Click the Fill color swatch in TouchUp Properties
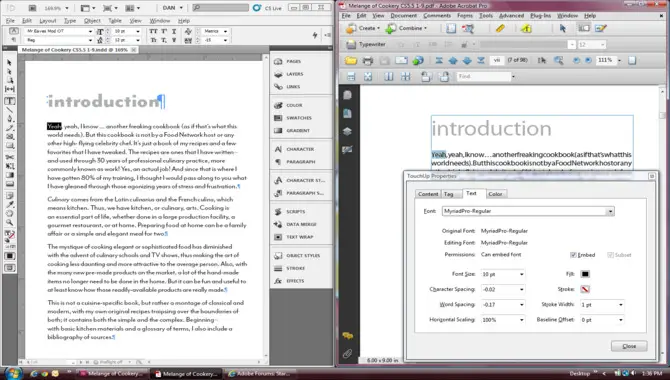 tap(585, 274)
